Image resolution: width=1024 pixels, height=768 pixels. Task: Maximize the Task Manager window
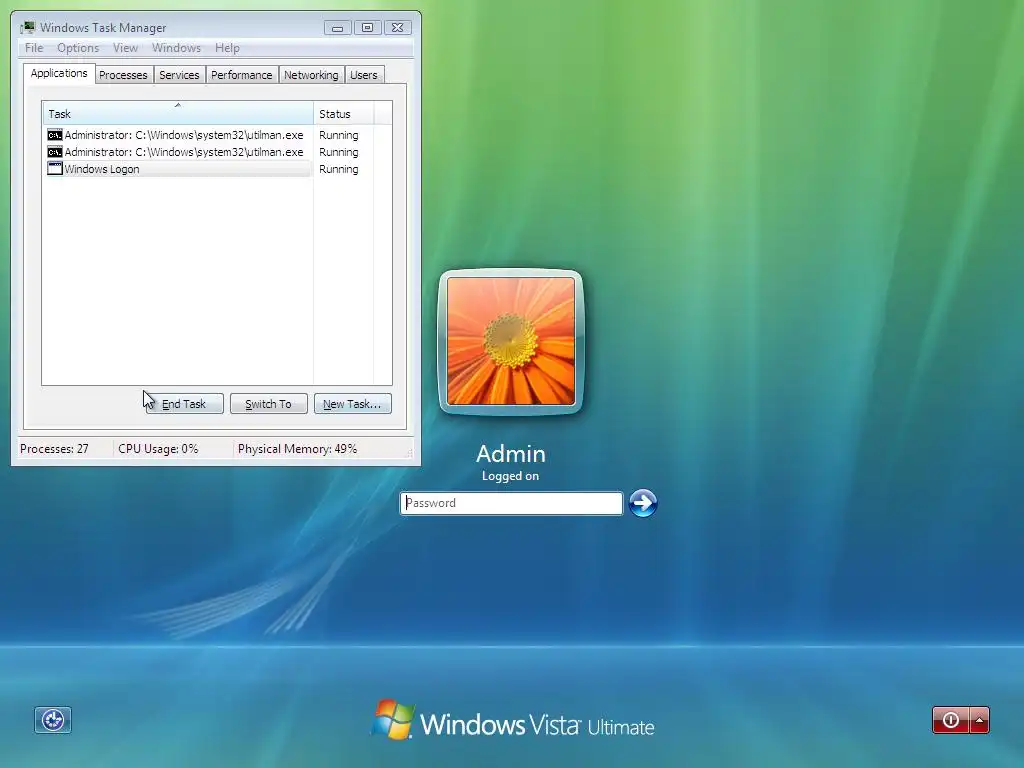[367, 27]
